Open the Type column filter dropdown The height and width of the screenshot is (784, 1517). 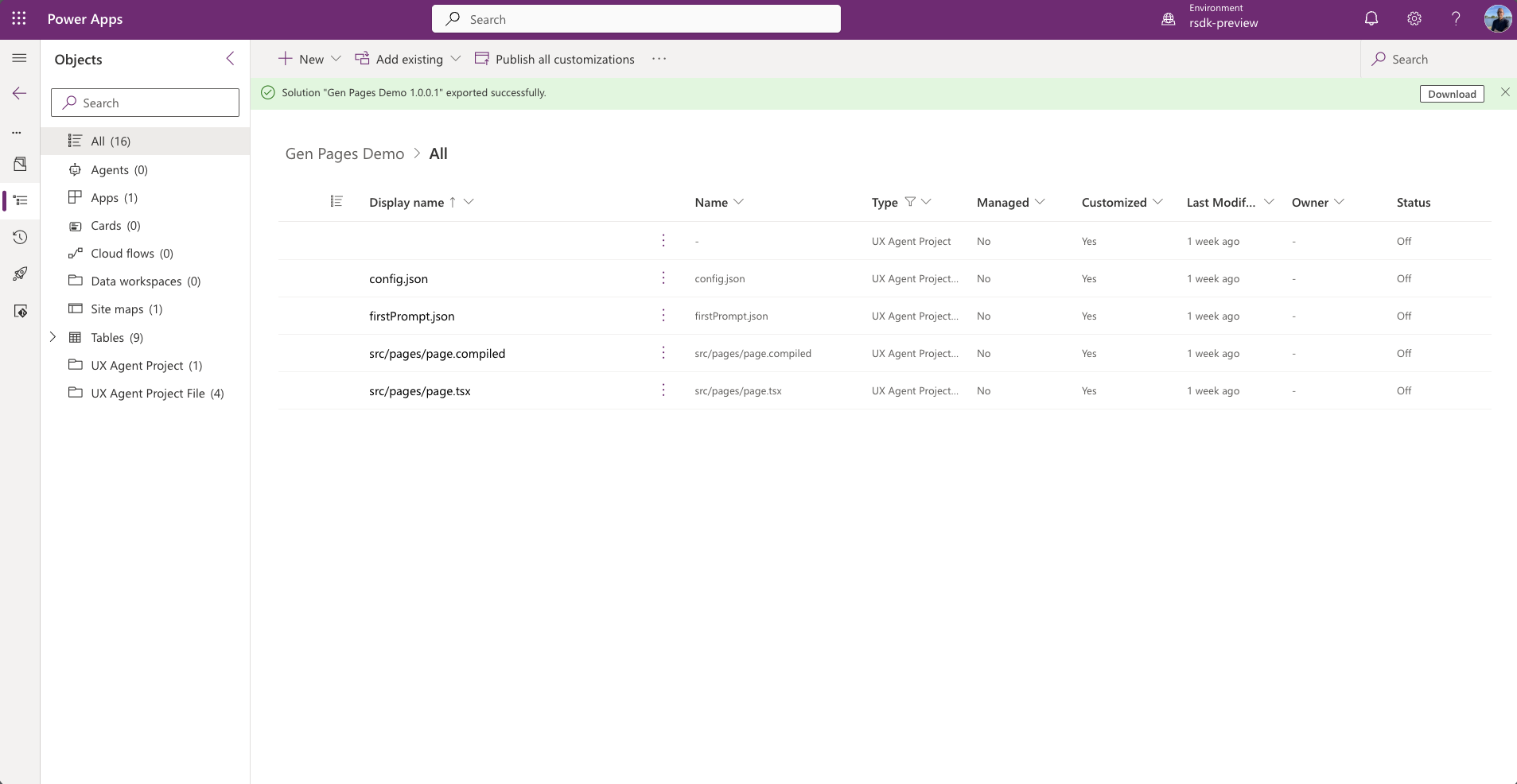(925, 202)
